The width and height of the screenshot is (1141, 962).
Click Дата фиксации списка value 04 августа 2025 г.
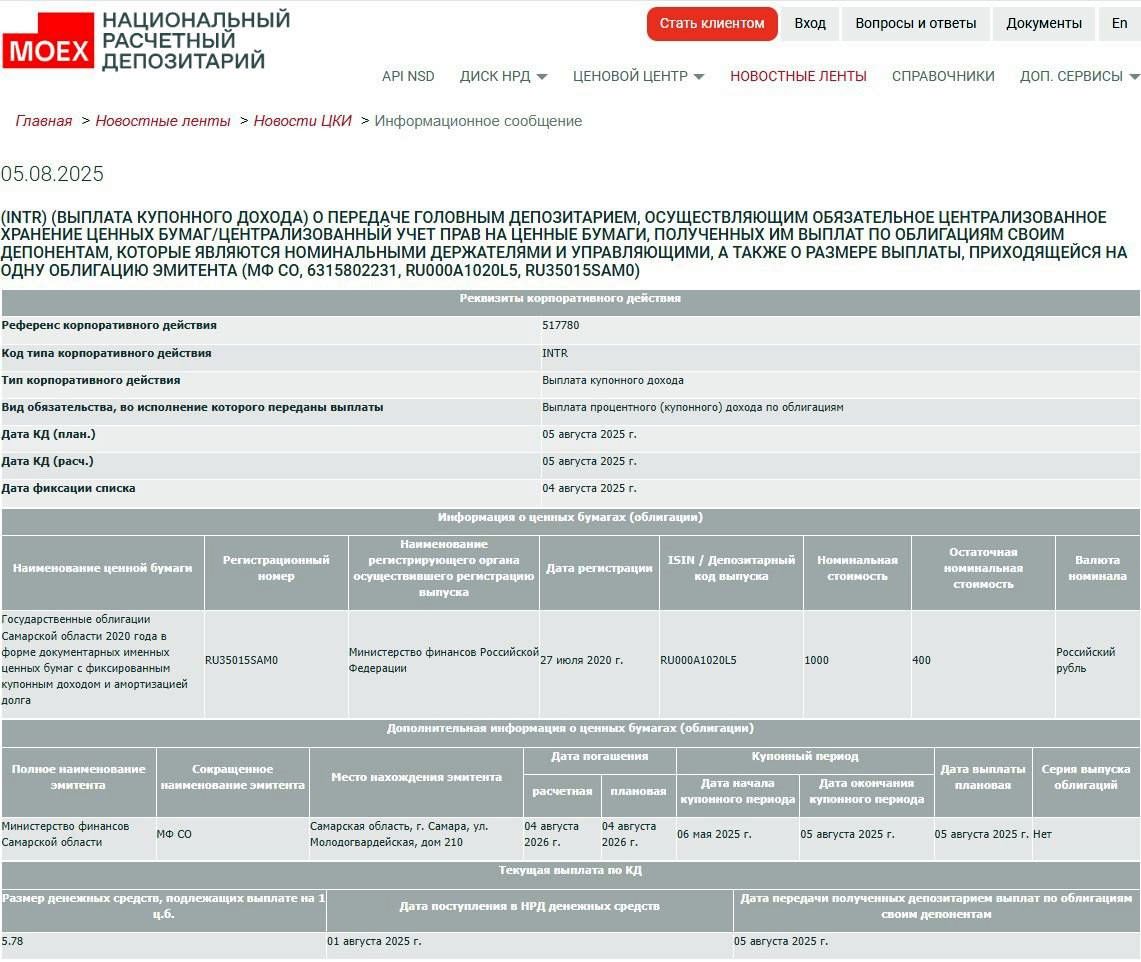[589, 488]
